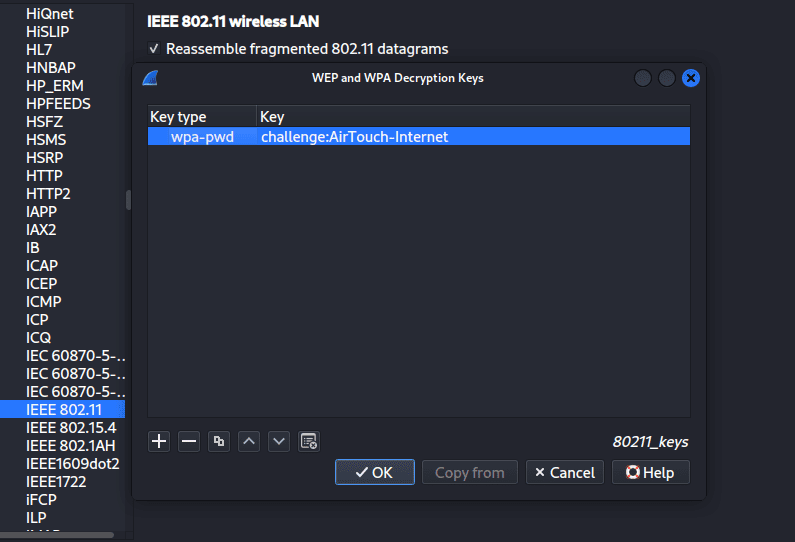Image resolution: width=795 pixels, height=542 pixels.
Task: Move selected key up in list
Action: (249, 441)
